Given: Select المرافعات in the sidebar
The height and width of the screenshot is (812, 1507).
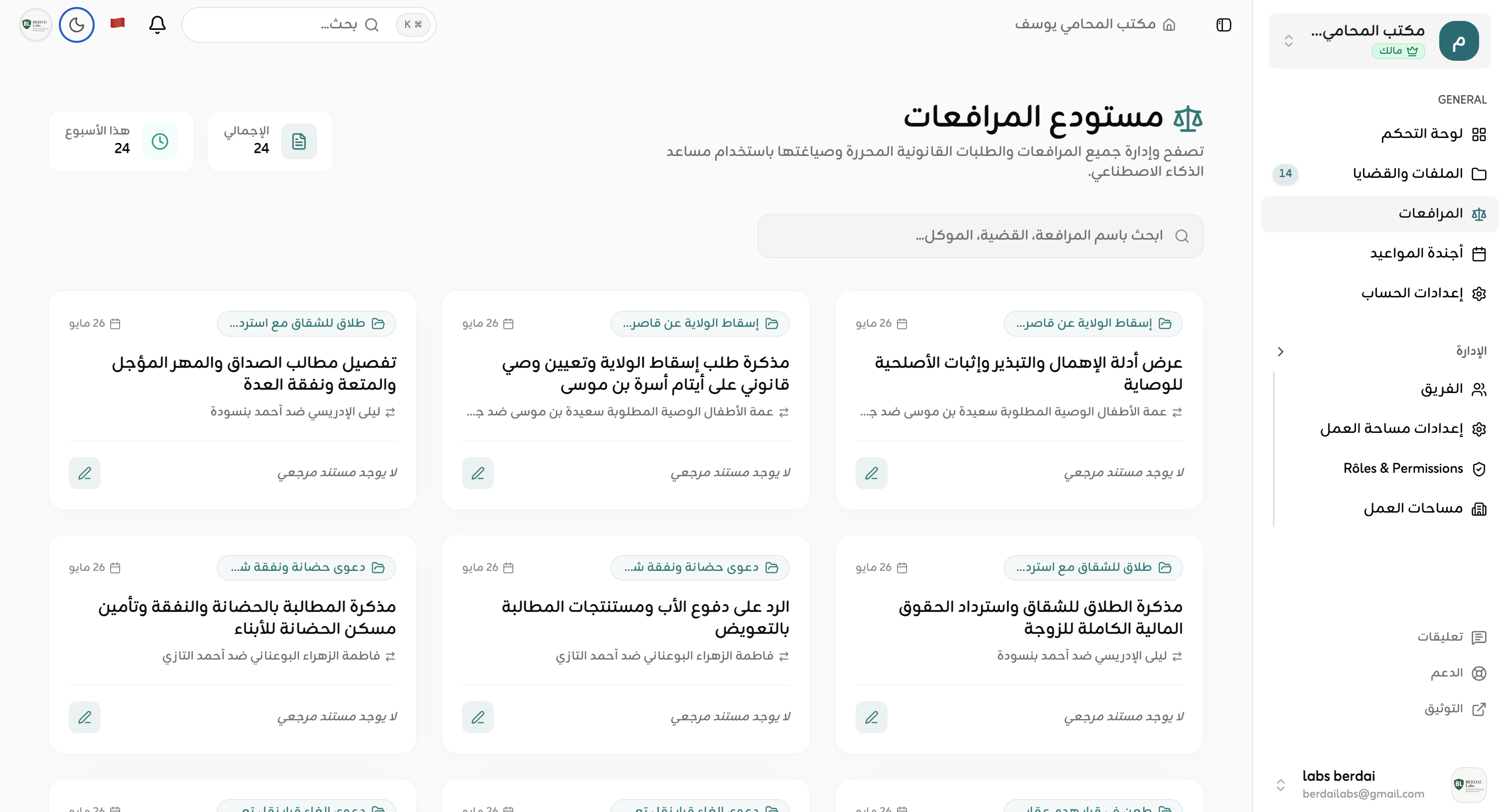Looking at the screenshot, I should click(1379, 214).
